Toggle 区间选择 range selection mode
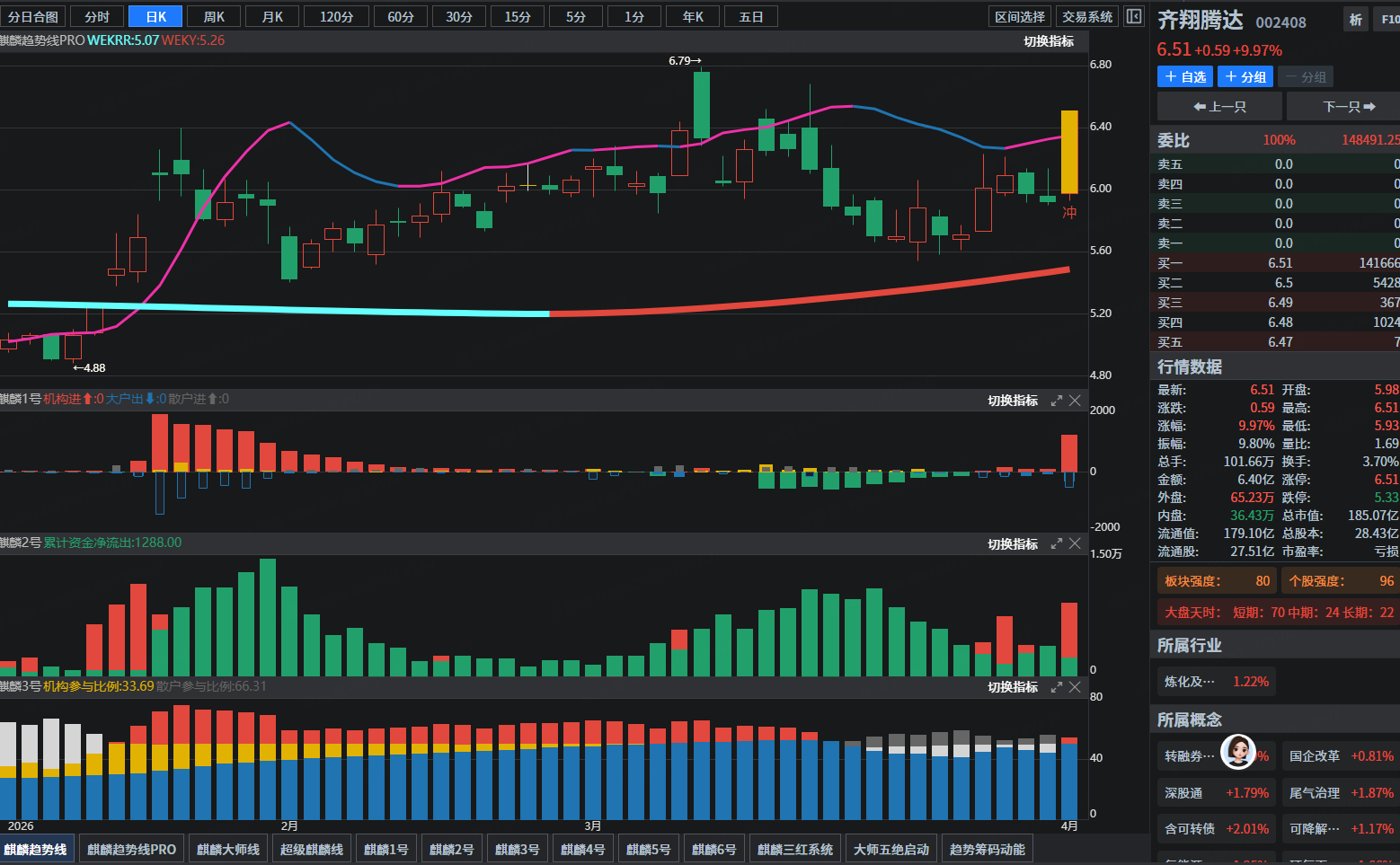This screenshot has height=865, width=1400. 1020,17
